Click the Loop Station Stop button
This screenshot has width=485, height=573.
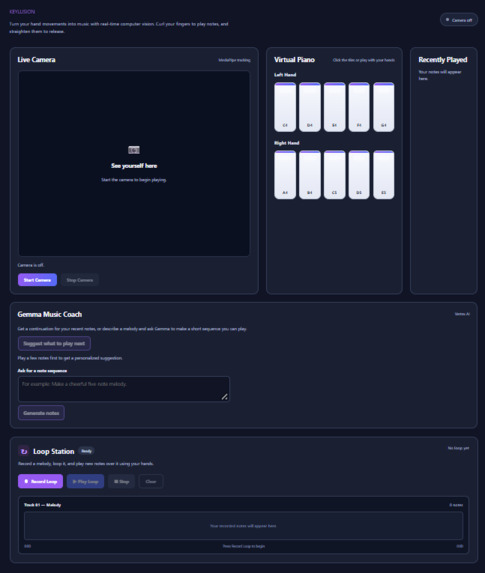[121, 481]
